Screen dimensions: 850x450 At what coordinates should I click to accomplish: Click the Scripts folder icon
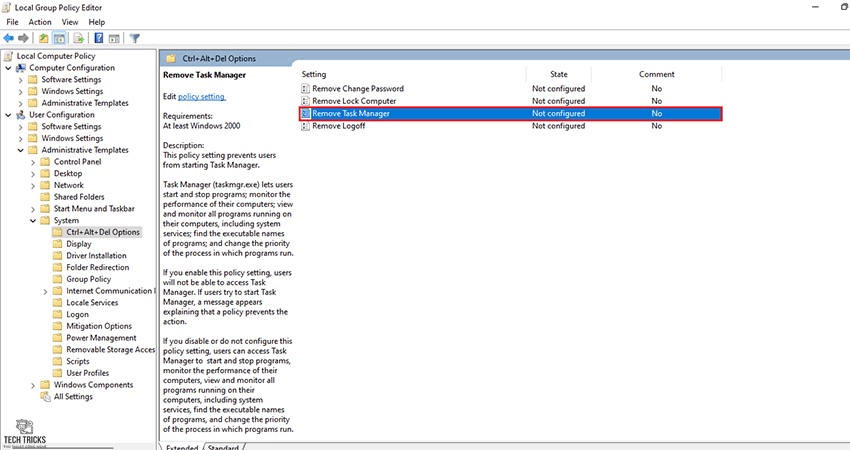point(58,361)
